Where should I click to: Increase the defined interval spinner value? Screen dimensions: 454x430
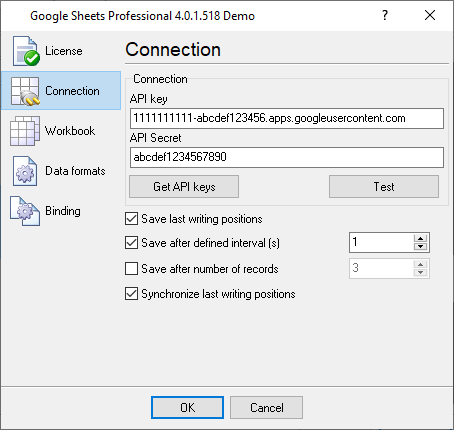(421, 239)
